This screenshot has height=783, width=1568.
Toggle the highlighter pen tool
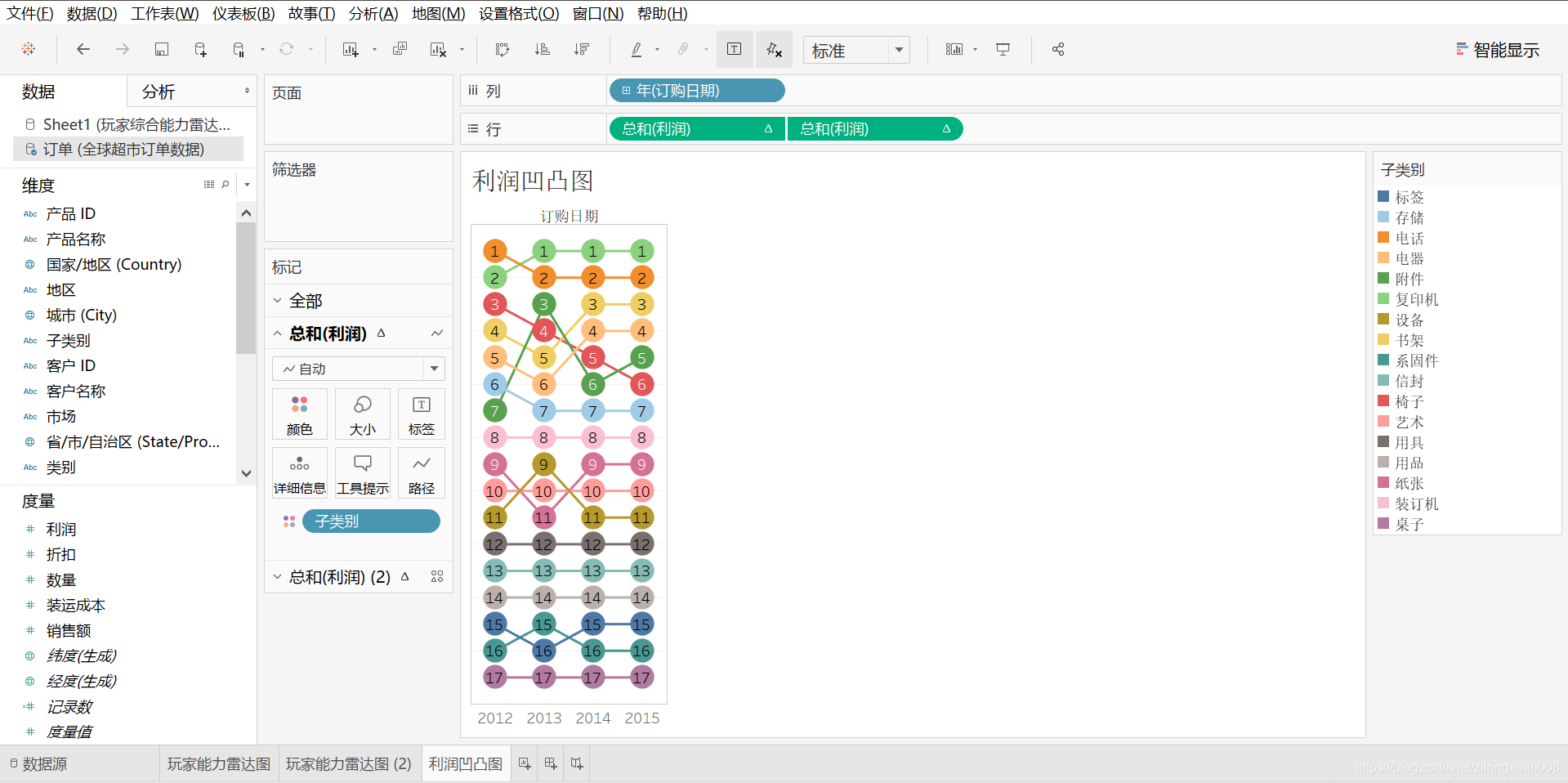tap(636, 49)
